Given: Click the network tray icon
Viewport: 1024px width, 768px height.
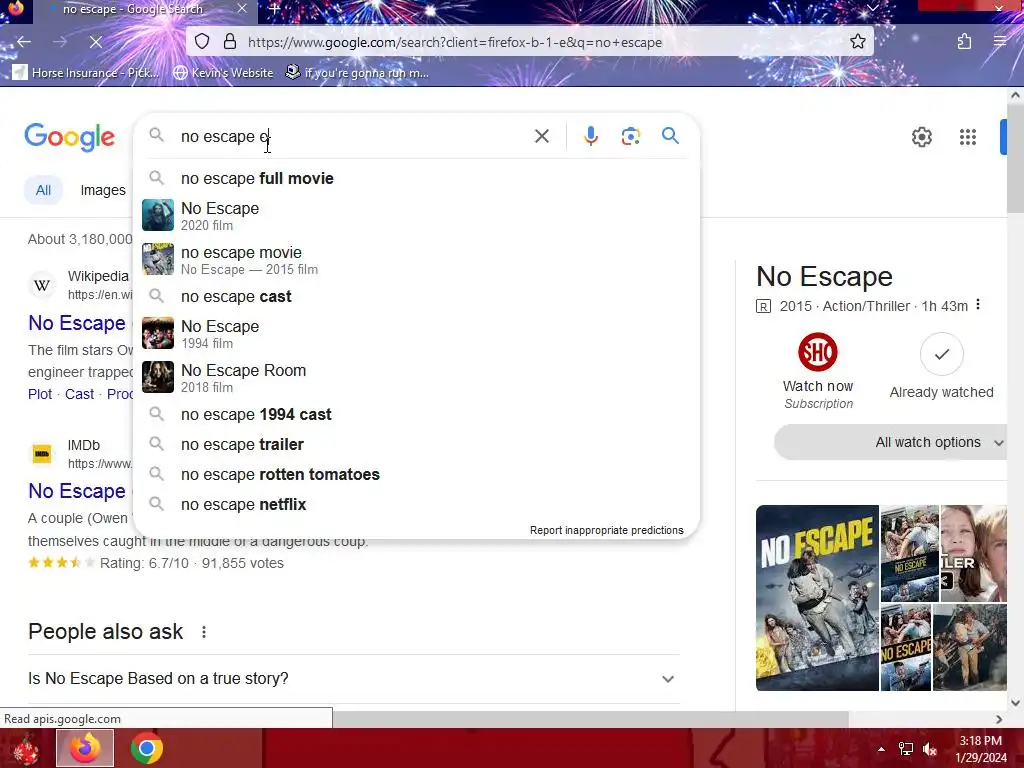Looking at the screenshot, I should pyautogui.click(x=905, y=749).
